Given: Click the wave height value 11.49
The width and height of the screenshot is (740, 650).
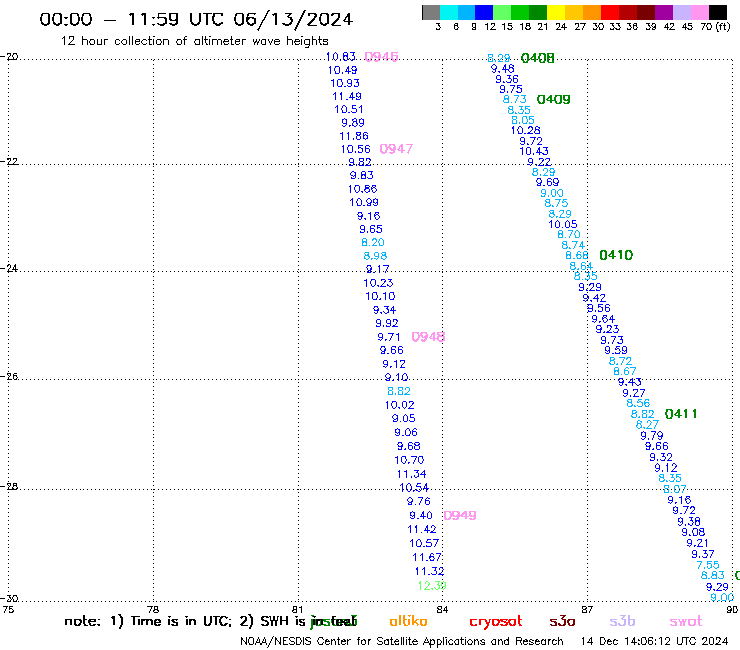Looking at the screenshot, I should (x=347, y=96).
